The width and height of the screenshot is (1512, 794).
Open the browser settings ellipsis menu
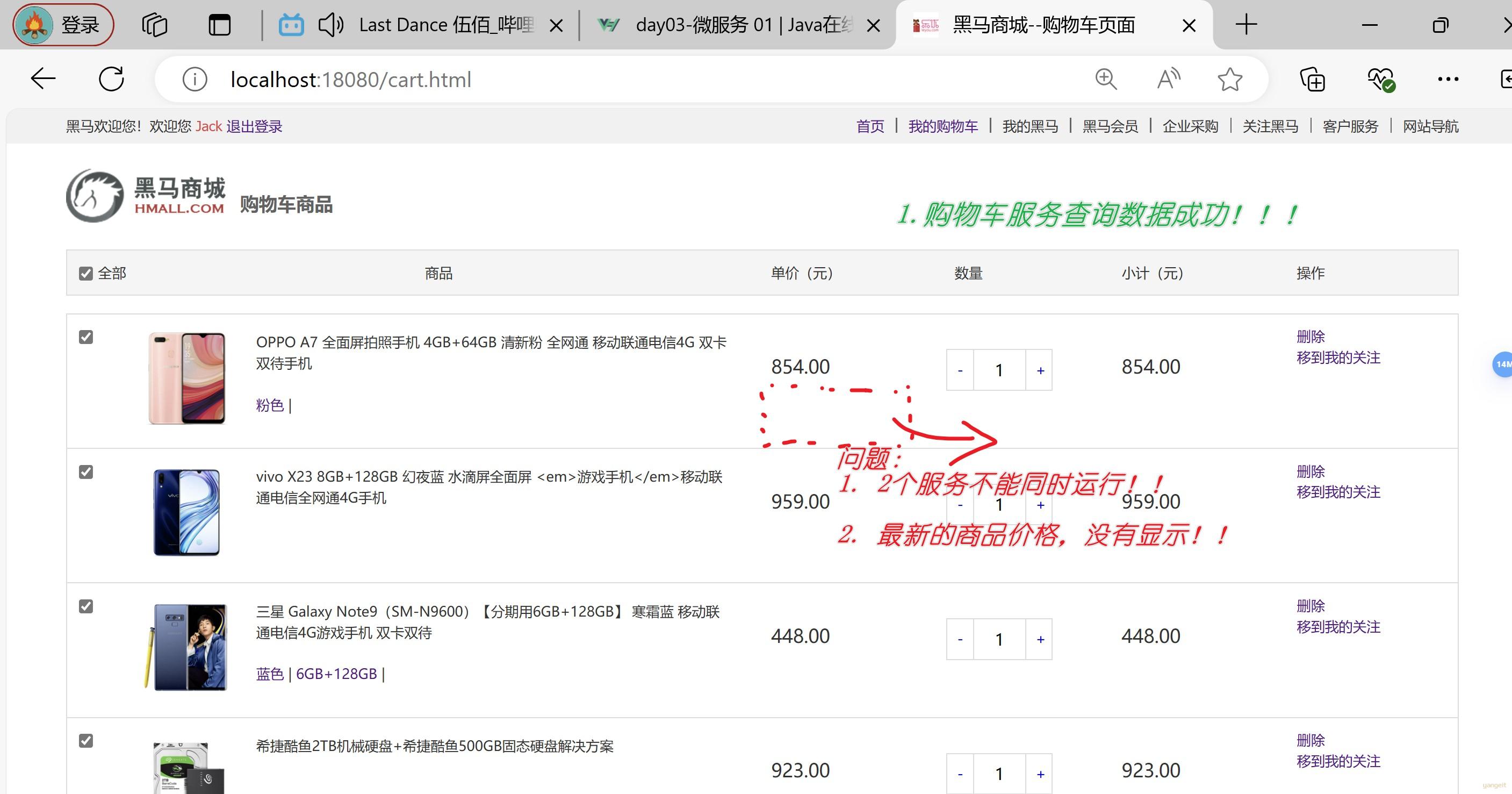[x=1448, y=79]
